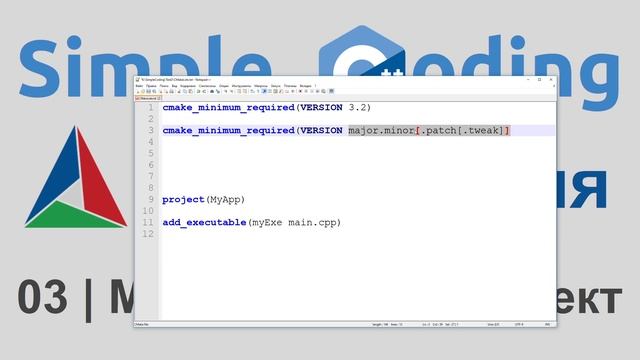Viewport: 640px width, 360px height.
Task: Click line number 3 in the margin
Action: [x=151, y=131]
